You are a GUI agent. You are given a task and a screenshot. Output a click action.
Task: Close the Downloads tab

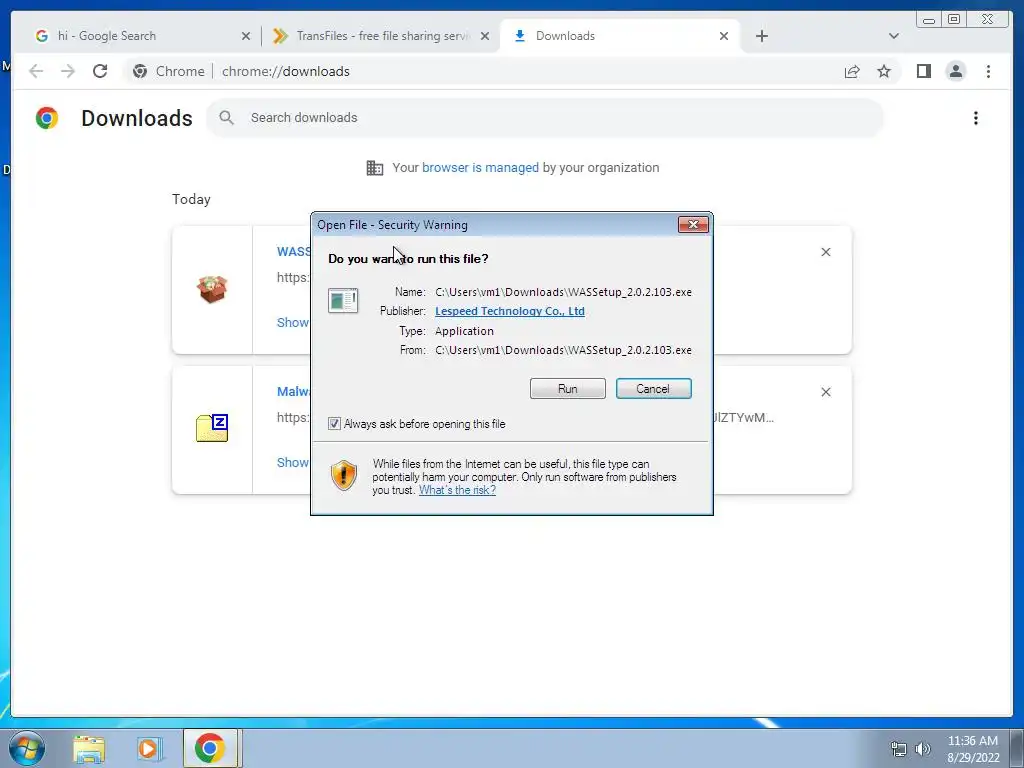click(x=724, y=37)
